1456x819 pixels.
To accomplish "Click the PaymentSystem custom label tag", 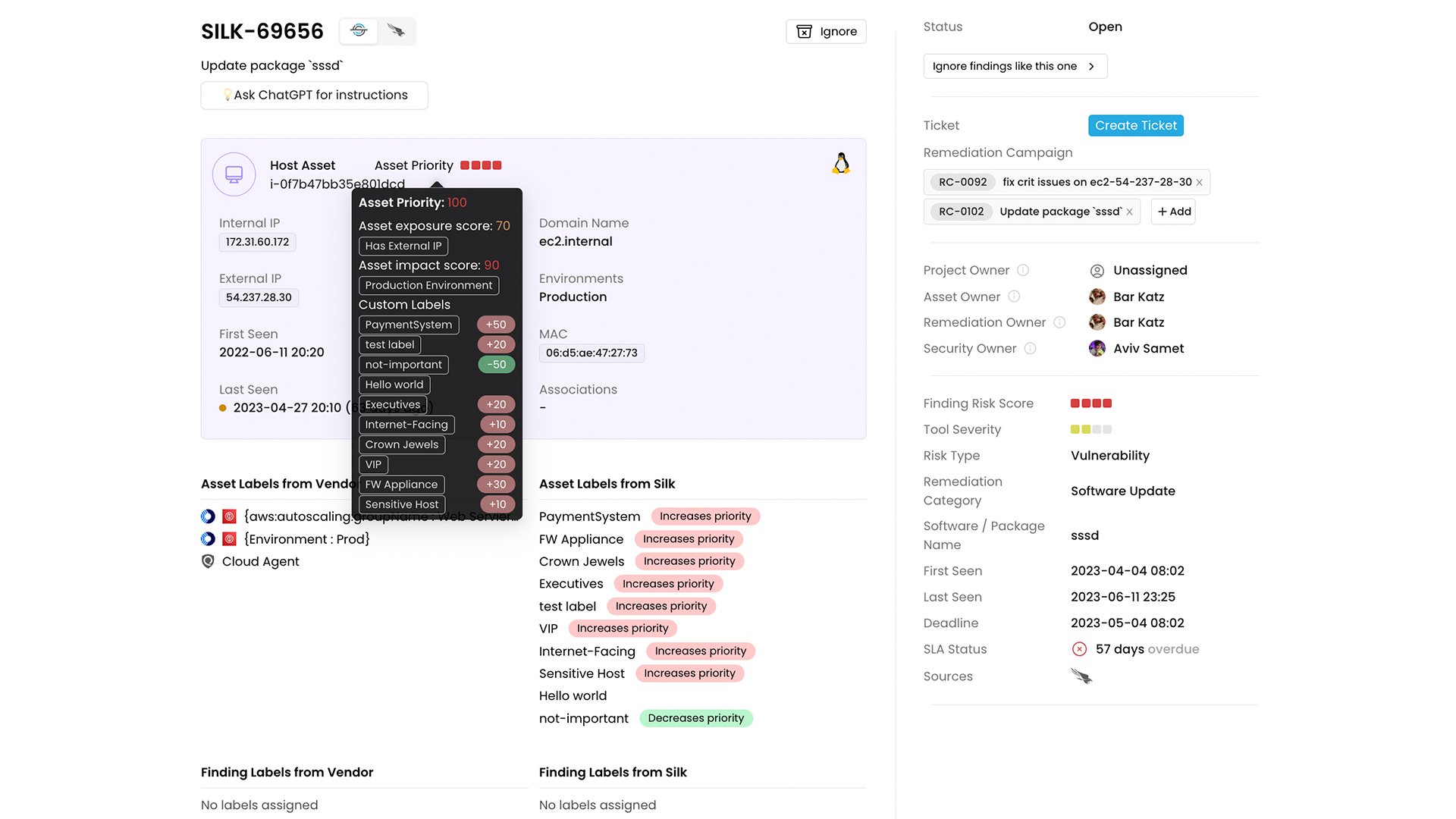I will (x=408, y=324).
